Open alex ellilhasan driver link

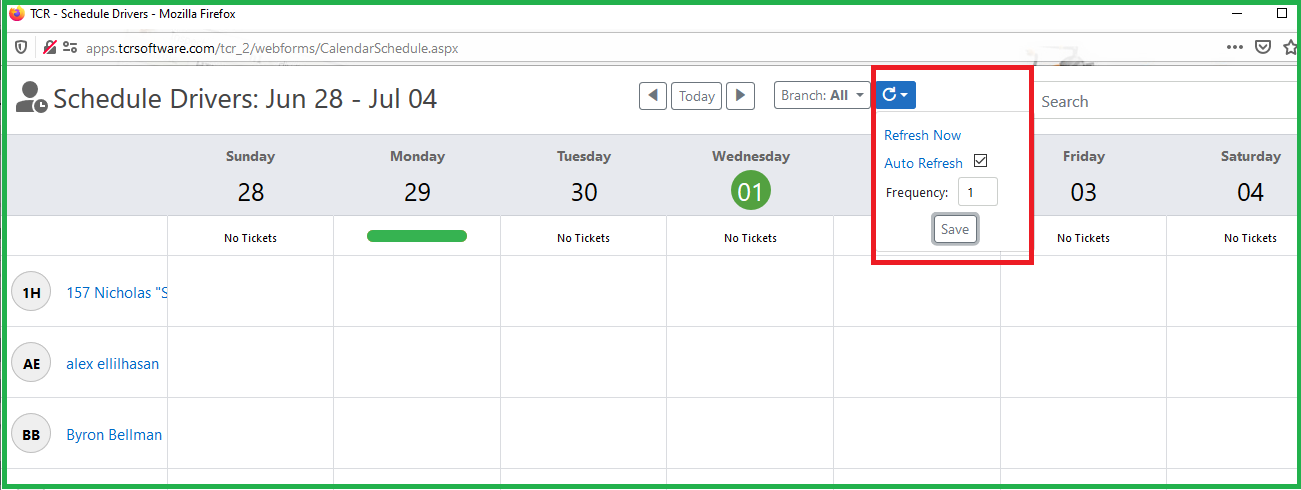tap(112, 364)
